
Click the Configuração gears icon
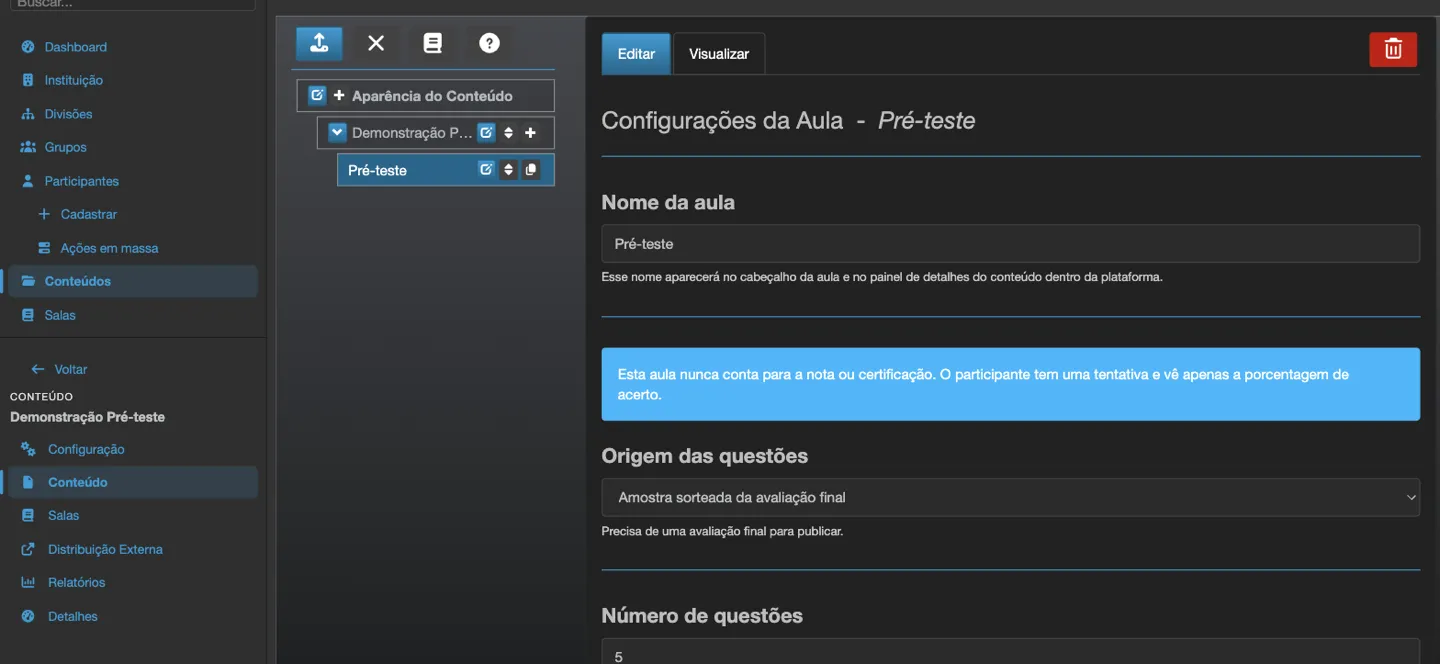tap(28, 449)
